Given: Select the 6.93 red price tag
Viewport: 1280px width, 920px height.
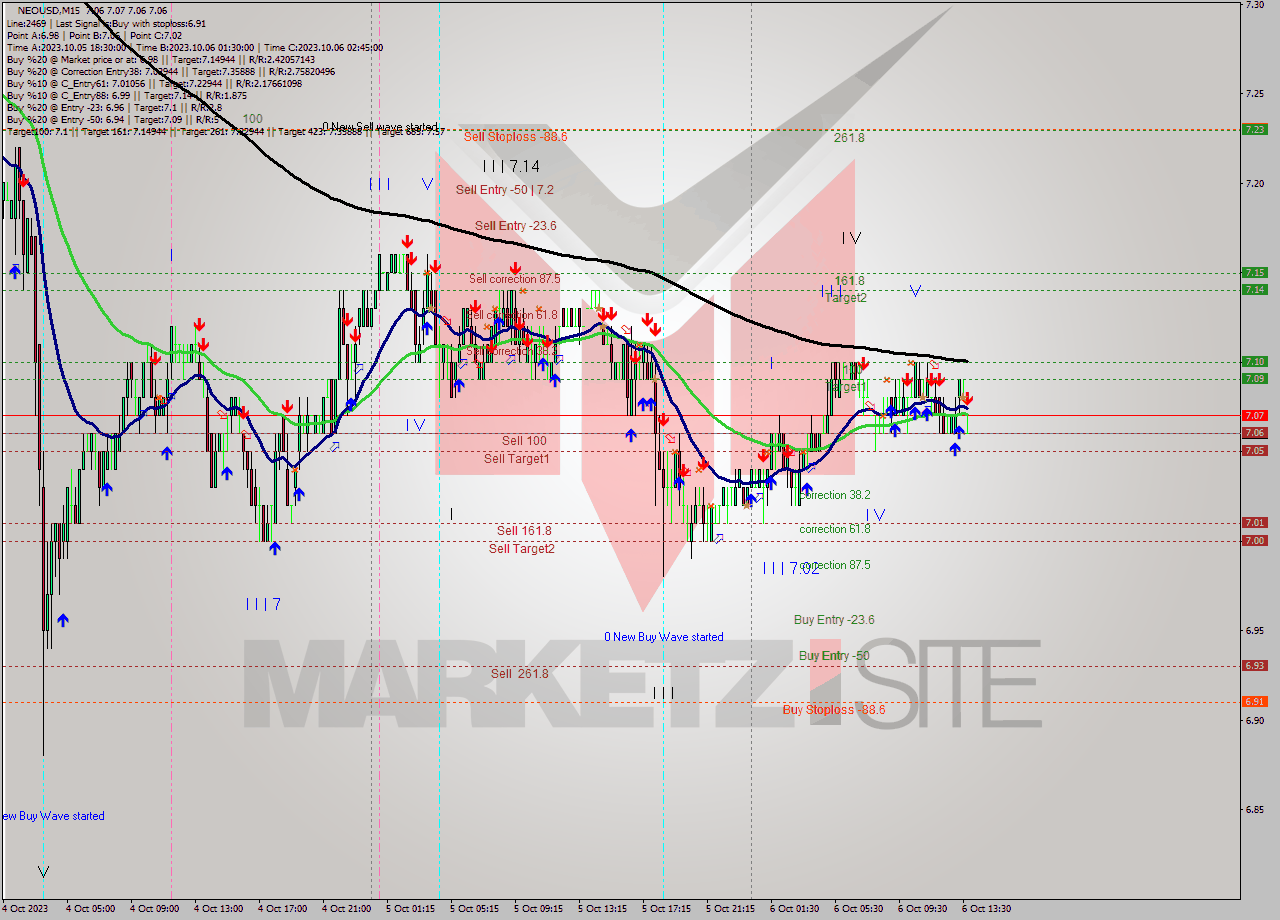Looking at the screenshot, I should [1254, 666].
